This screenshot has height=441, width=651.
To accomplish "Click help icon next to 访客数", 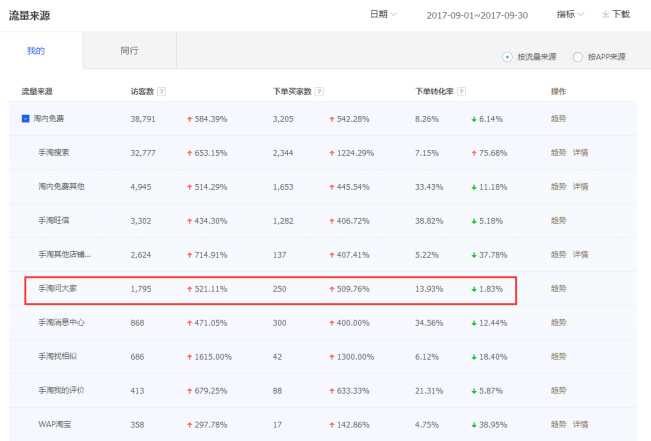I will click(x=162, y=92).
